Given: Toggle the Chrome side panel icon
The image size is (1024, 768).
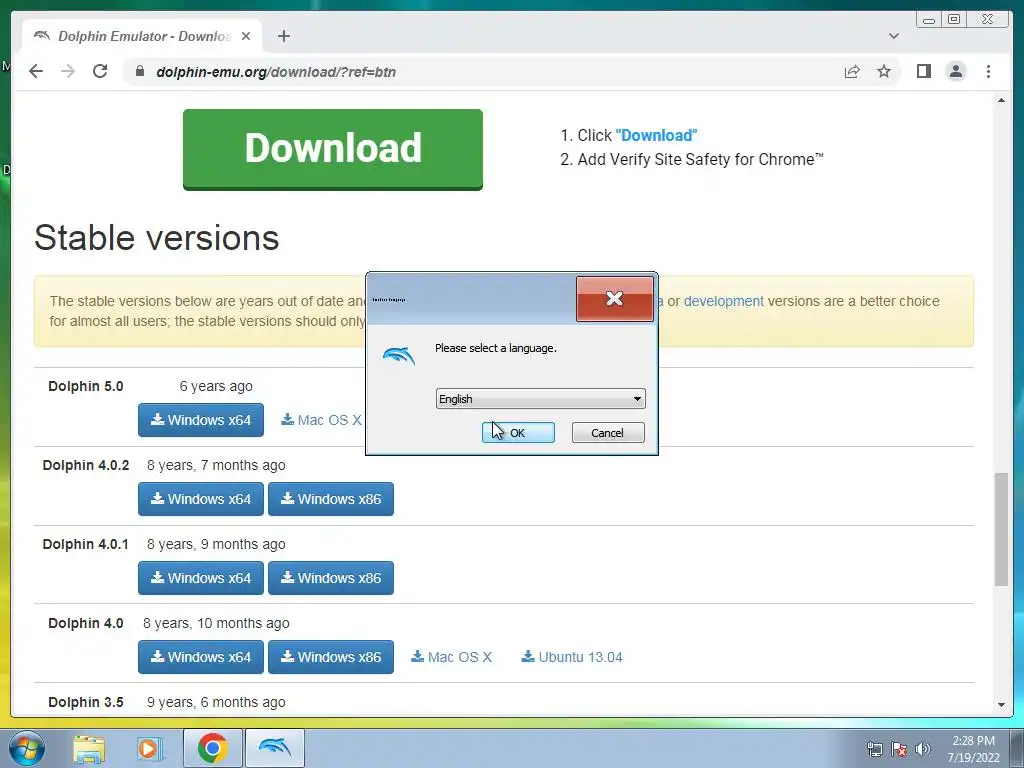Looking at the screenshot, I should tap(923, 71).
